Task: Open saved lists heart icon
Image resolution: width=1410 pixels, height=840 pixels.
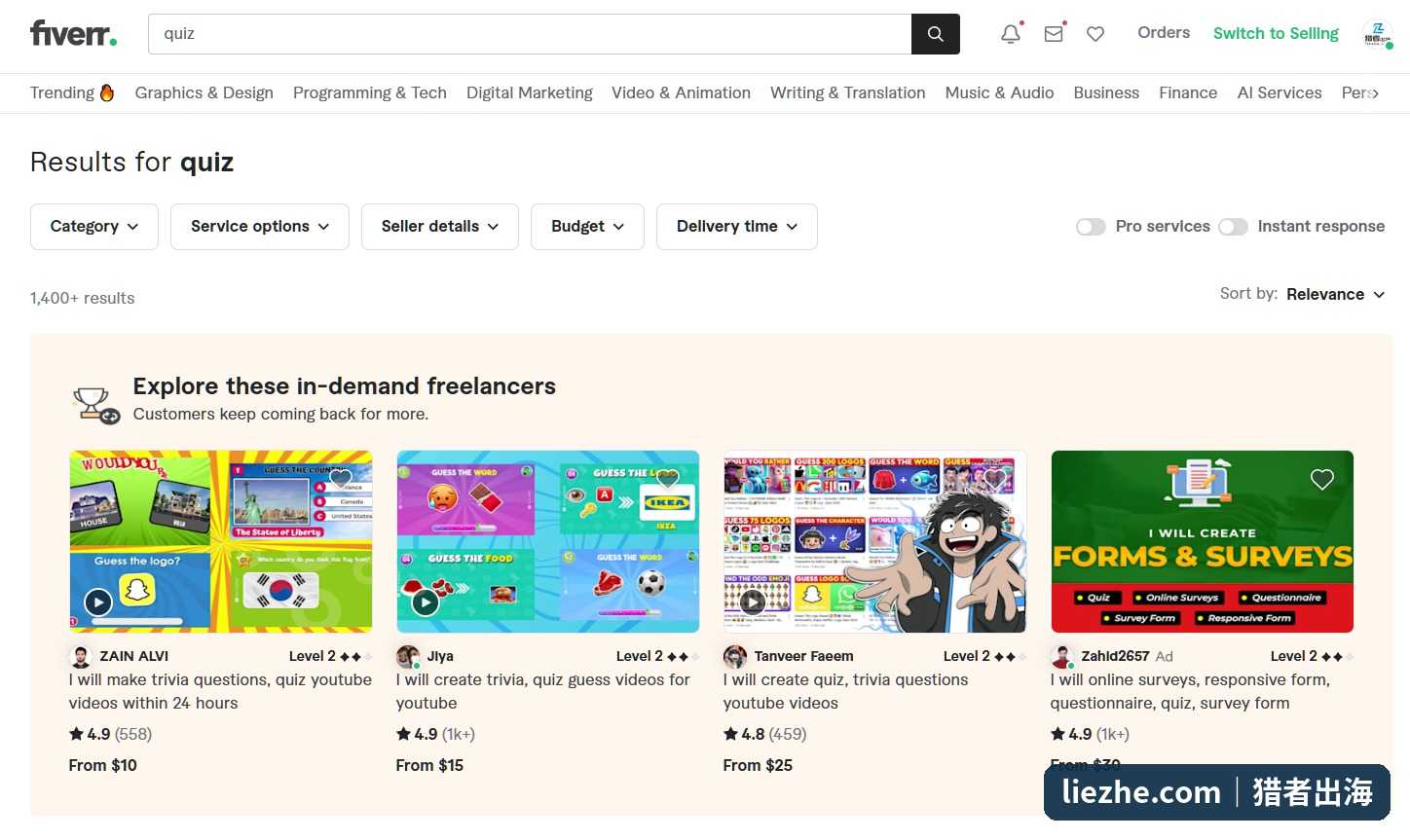Action: click(x=1095, y=34)
